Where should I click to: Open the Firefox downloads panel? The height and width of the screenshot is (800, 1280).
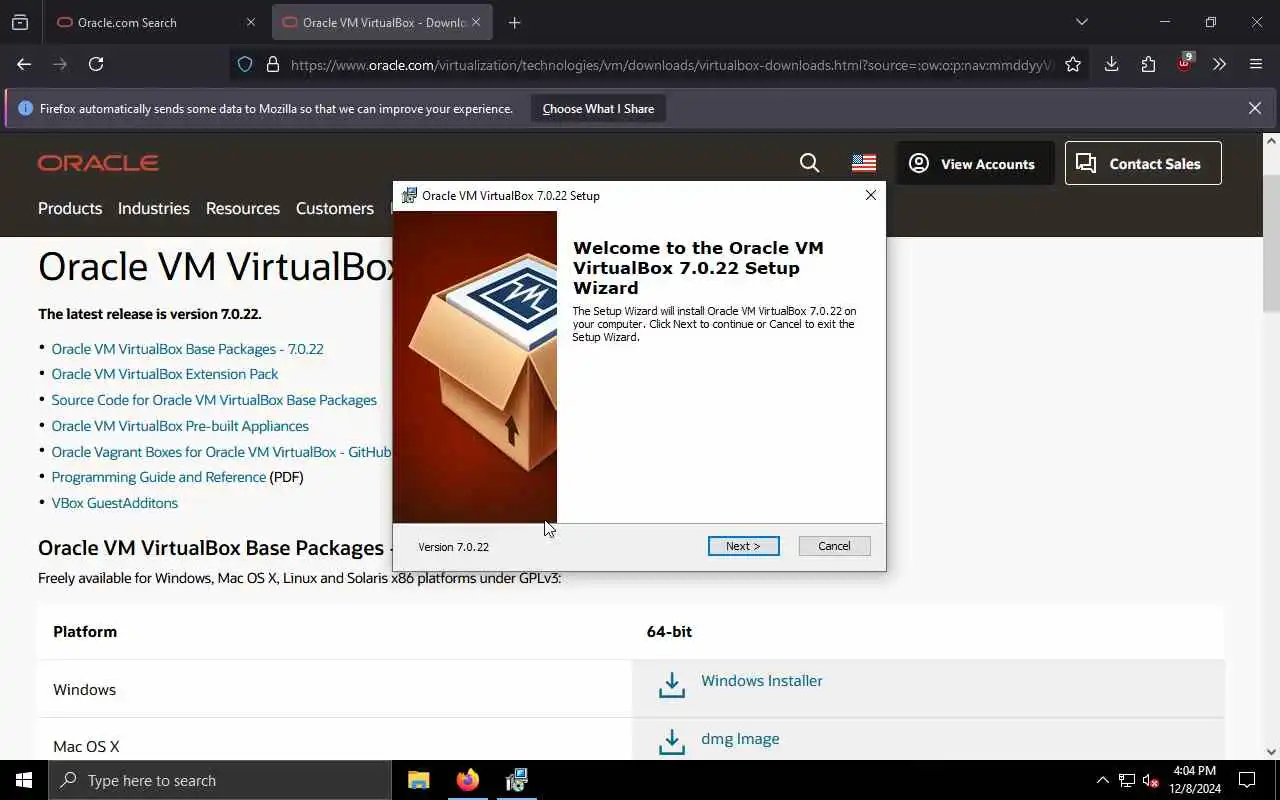(1111, 64)
